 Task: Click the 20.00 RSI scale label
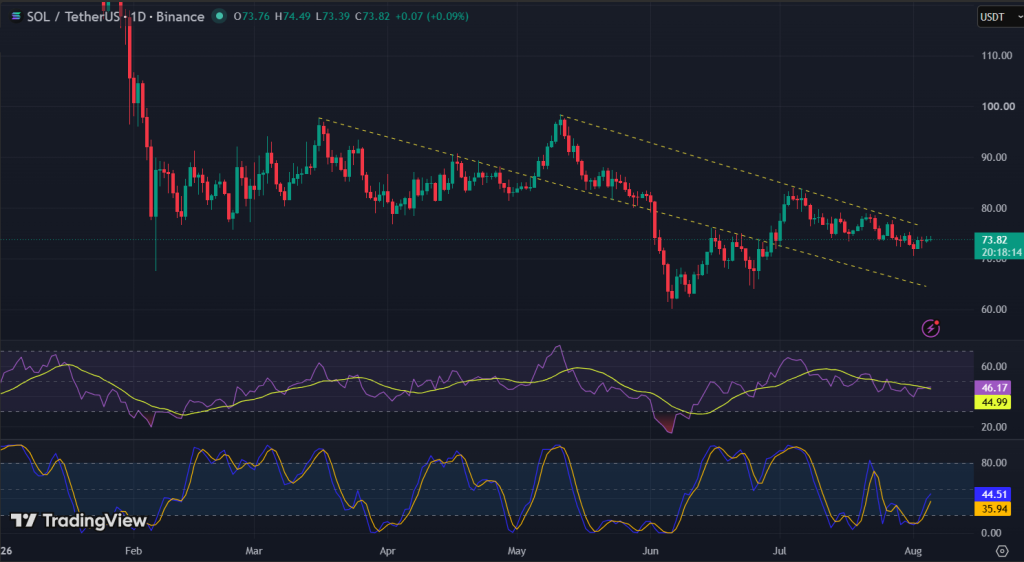(x=993, y=427)
